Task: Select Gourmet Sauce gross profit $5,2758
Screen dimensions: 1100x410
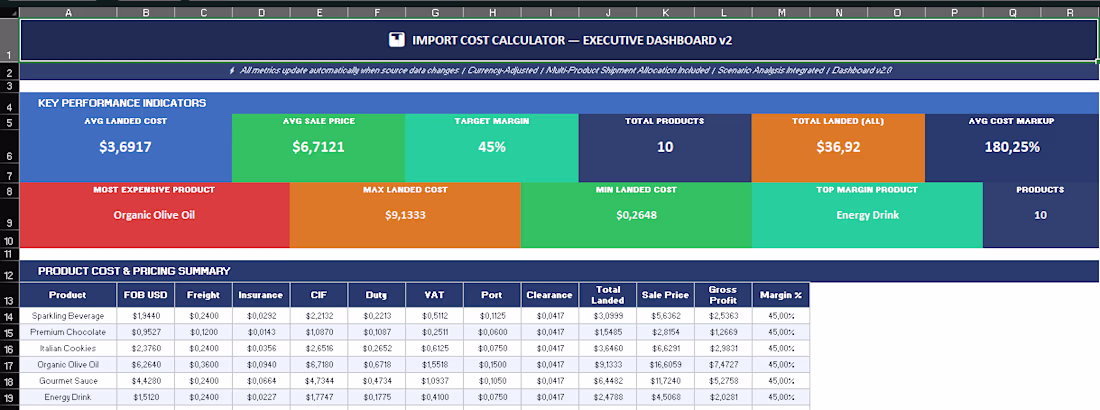Action: (x=723, y=381)
